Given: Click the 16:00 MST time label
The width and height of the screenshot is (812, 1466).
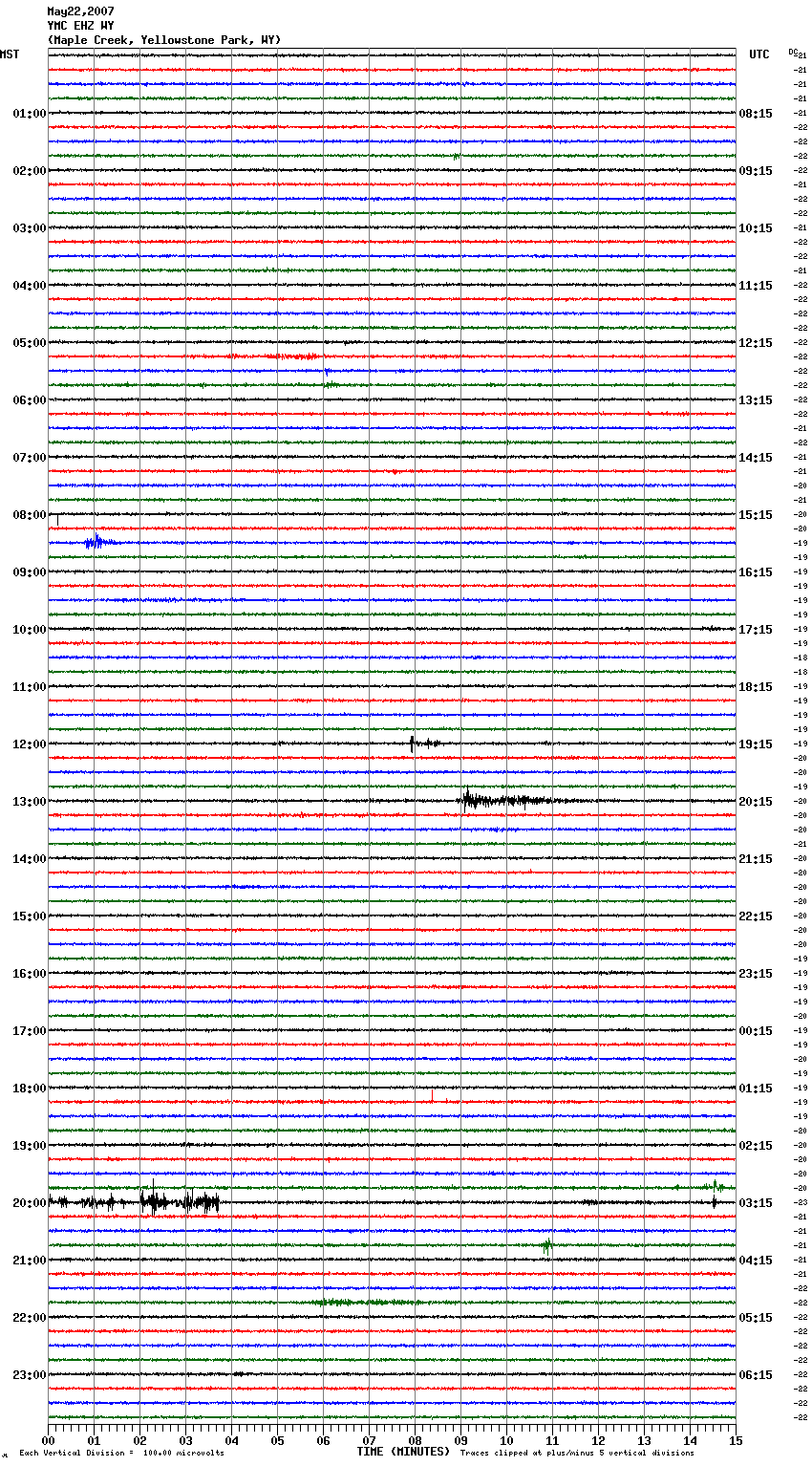Looking at the screenshot, I should 30,974.
